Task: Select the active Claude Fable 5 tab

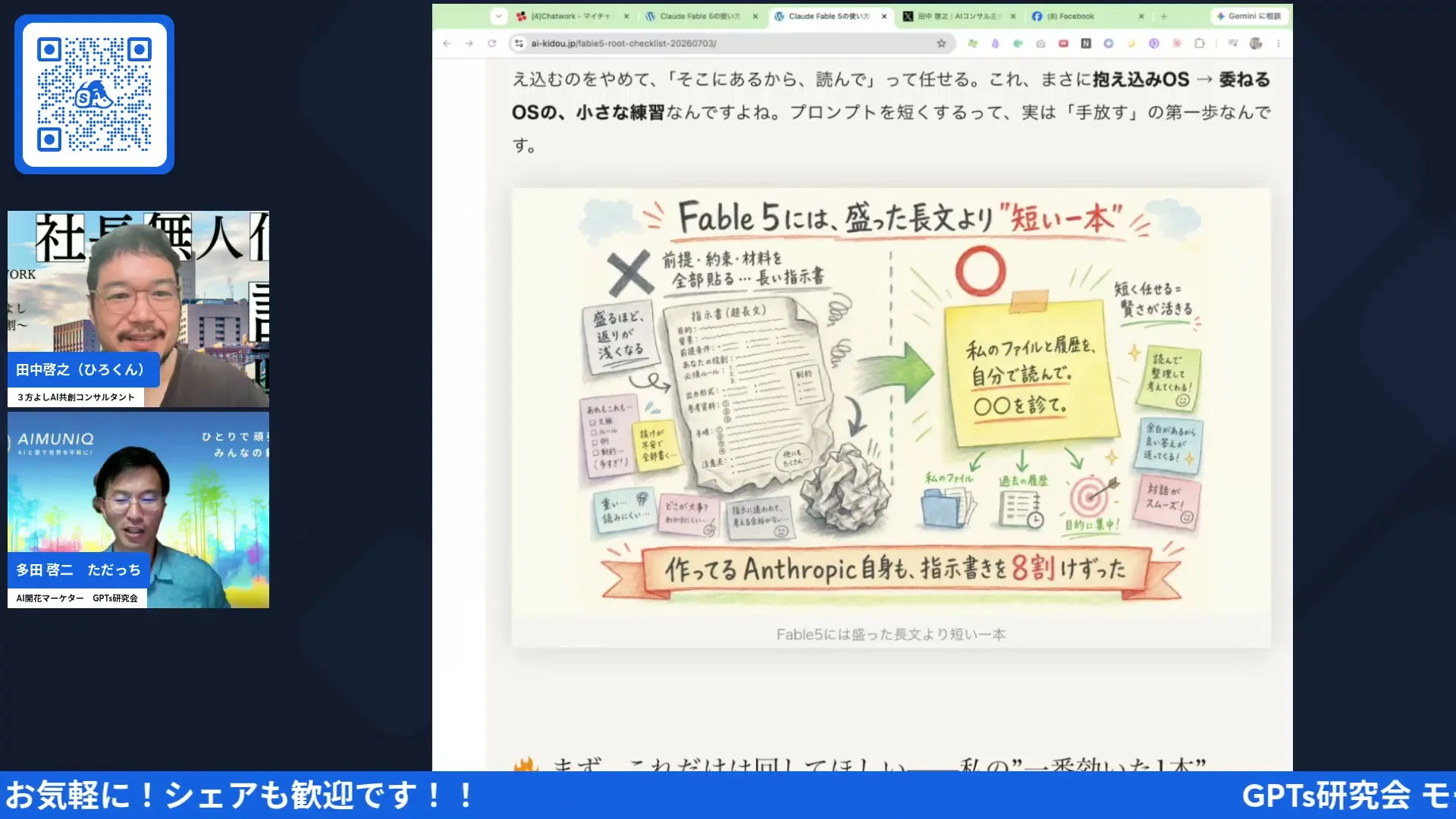Action: click(830, 16)
